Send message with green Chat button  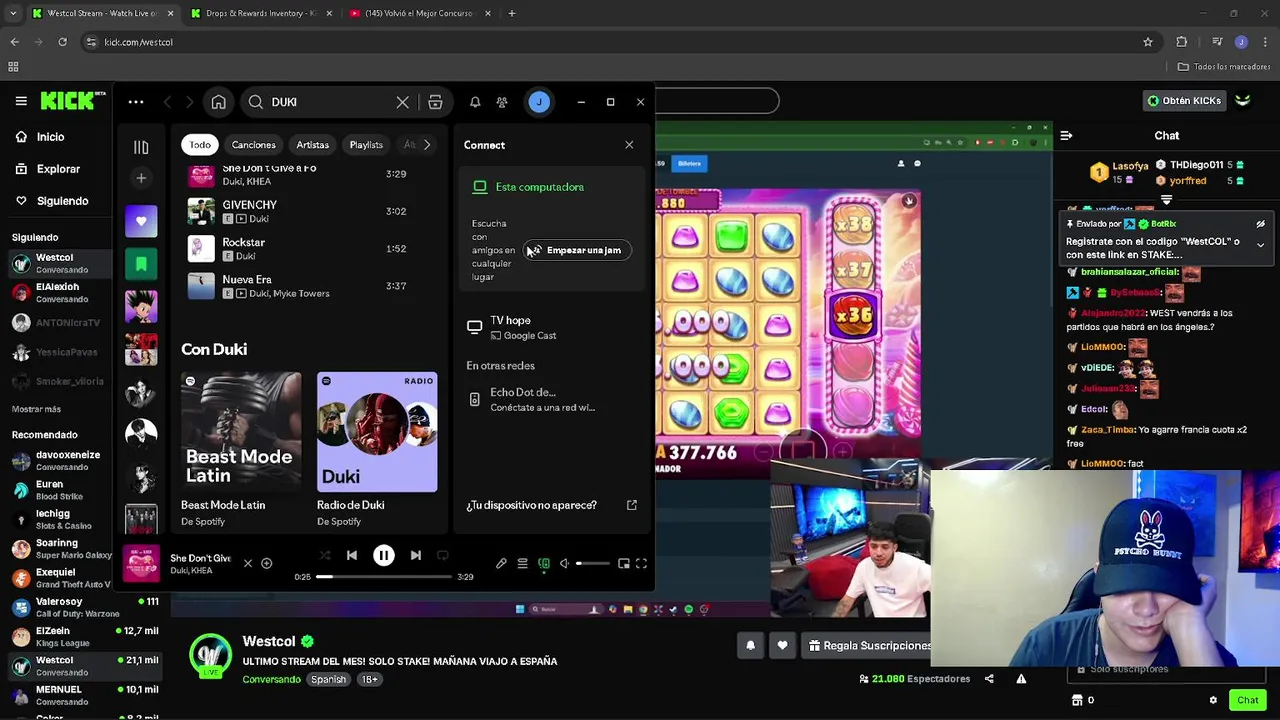(1247, 700)
